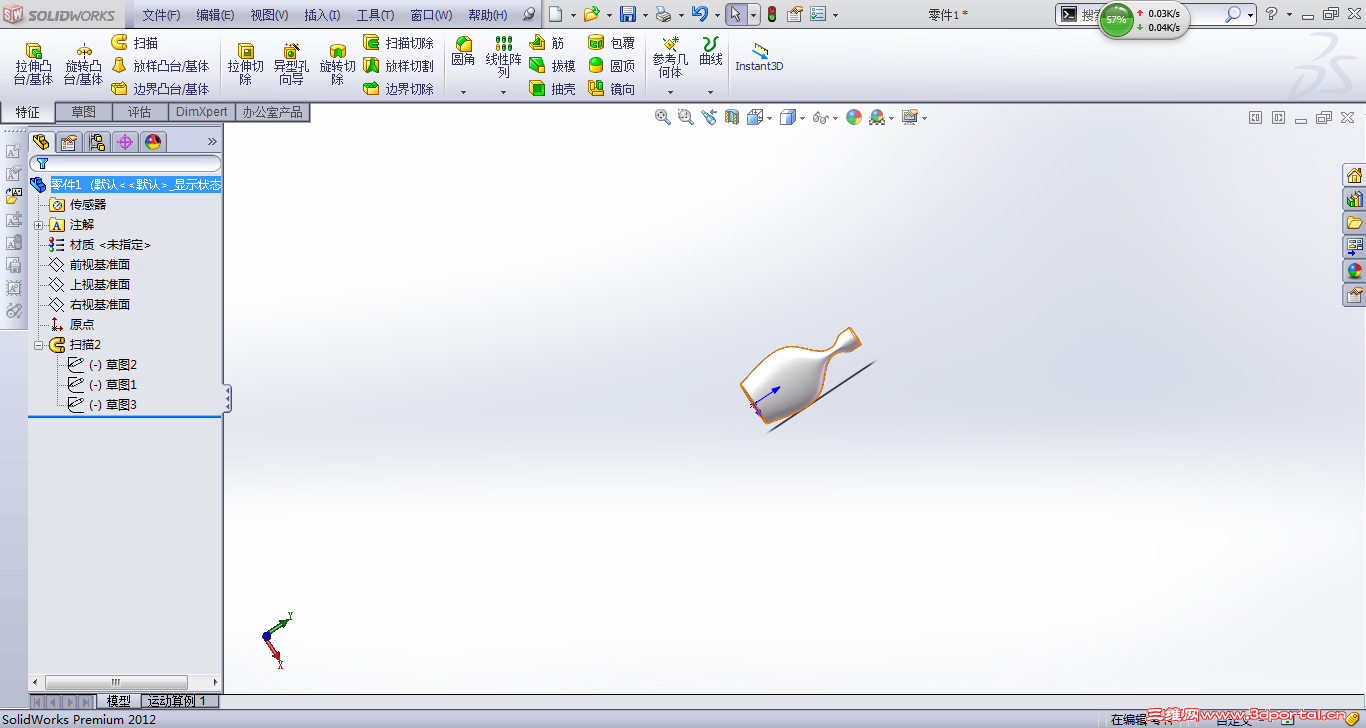Open the PropertyManager panel tab
1366x728 pixels.
[x=69, y=142]
